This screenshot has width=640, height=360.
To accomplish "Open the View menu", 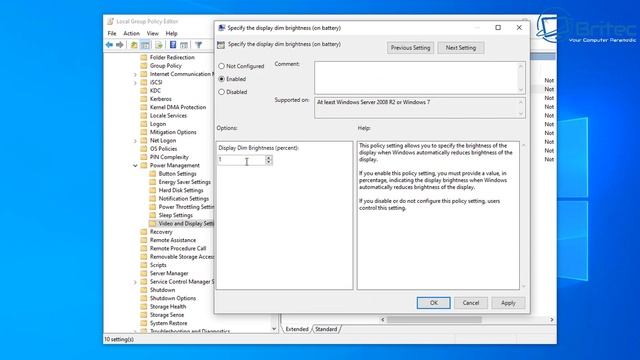I will (x=153, y=33).
